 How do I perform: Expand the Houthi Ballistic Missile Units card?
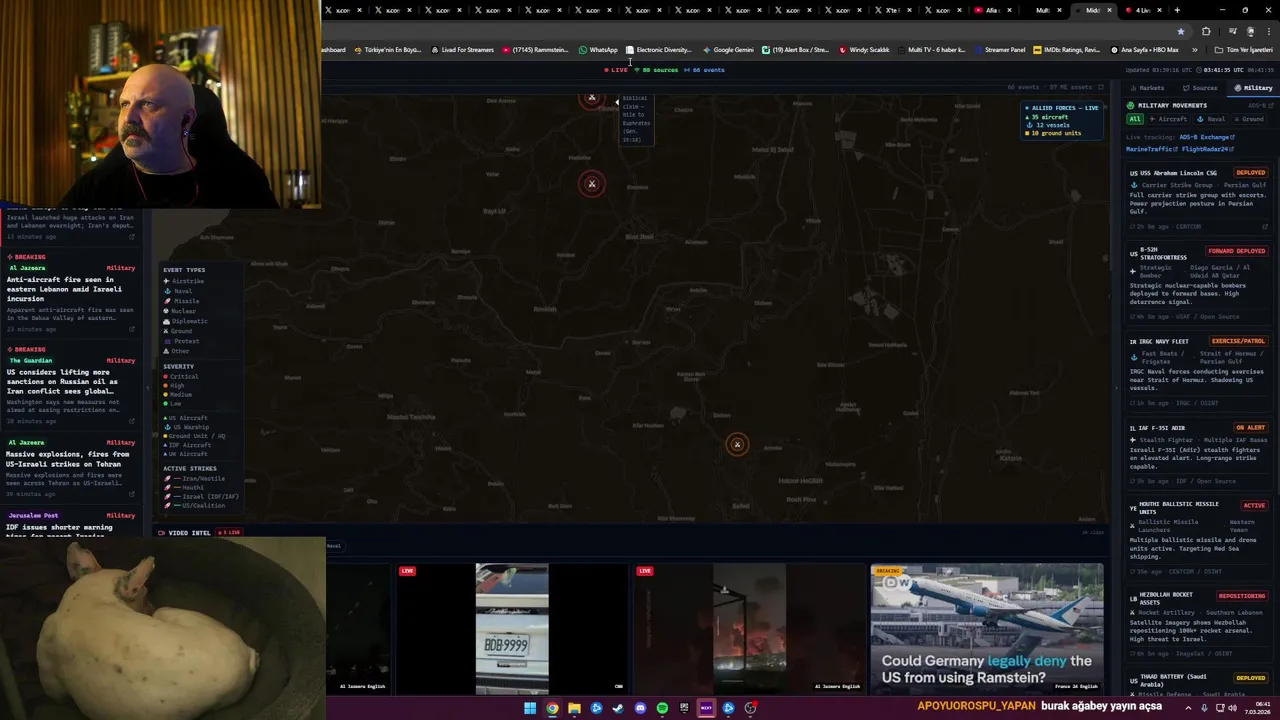[1198, 539]
